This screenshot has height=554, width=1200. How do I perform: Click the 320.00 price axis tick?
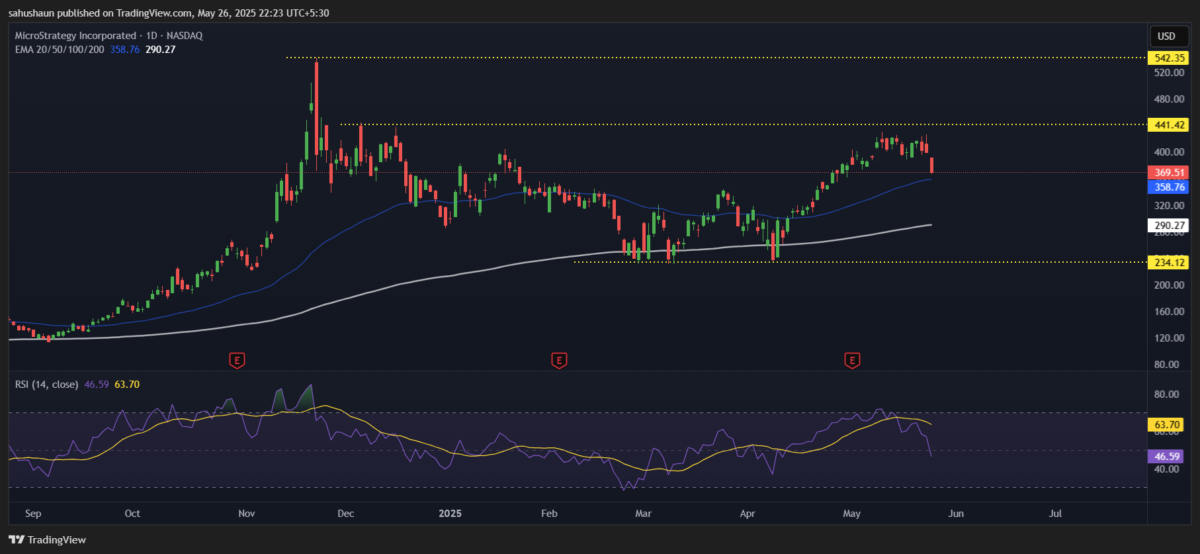(1168, 205)
